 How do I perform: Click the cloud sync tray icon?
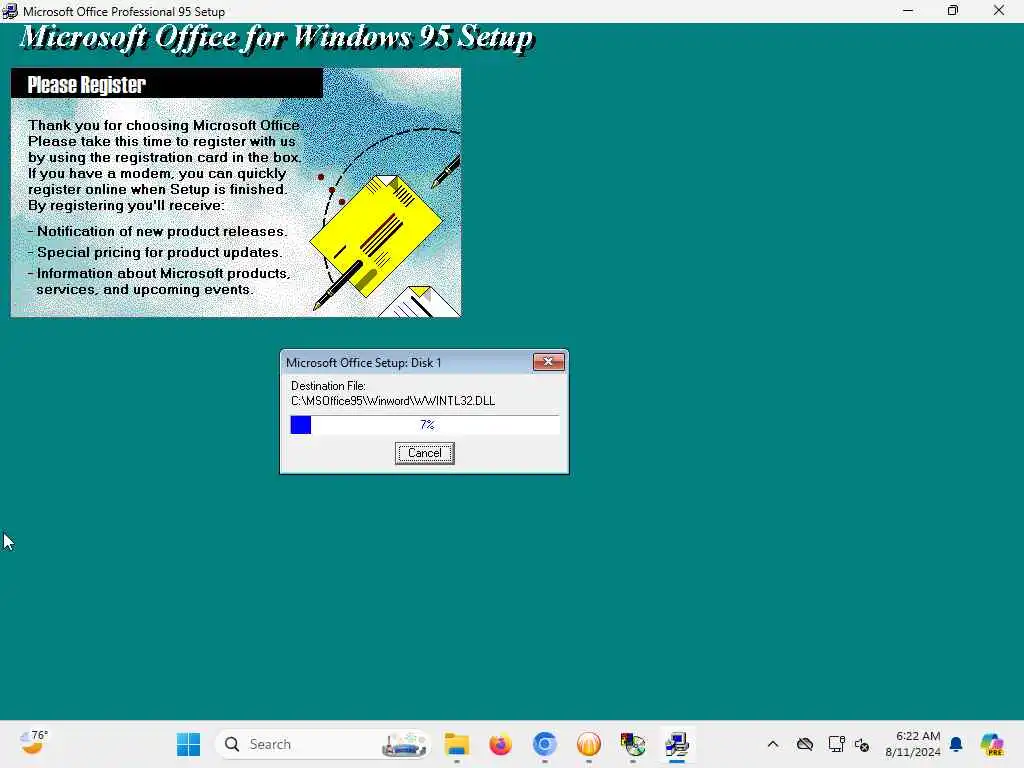click(x=805, y=744)
